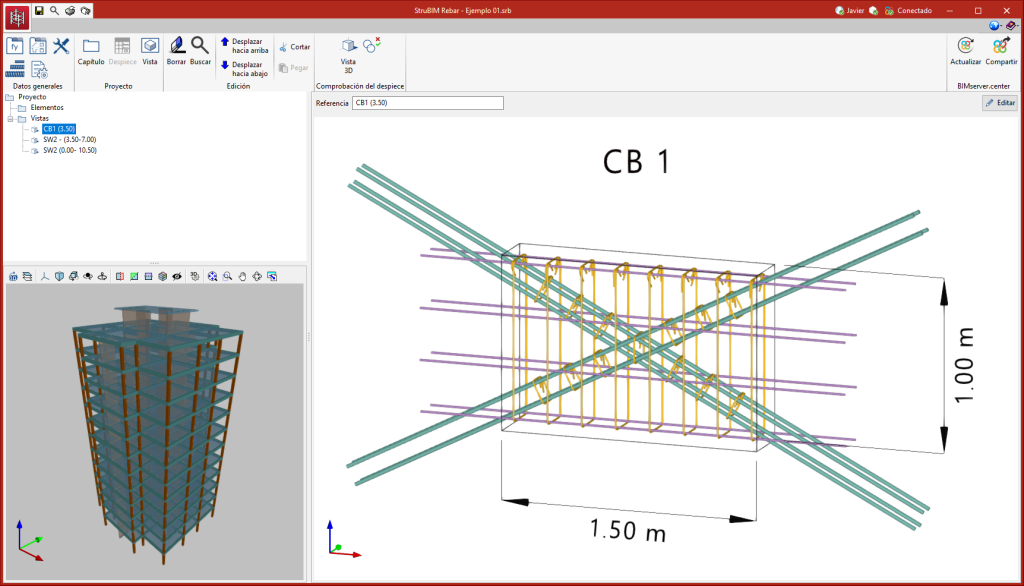Select the zoom window magnifier tool
Viewport: 1024px width, 586px height.
(227, 276)
